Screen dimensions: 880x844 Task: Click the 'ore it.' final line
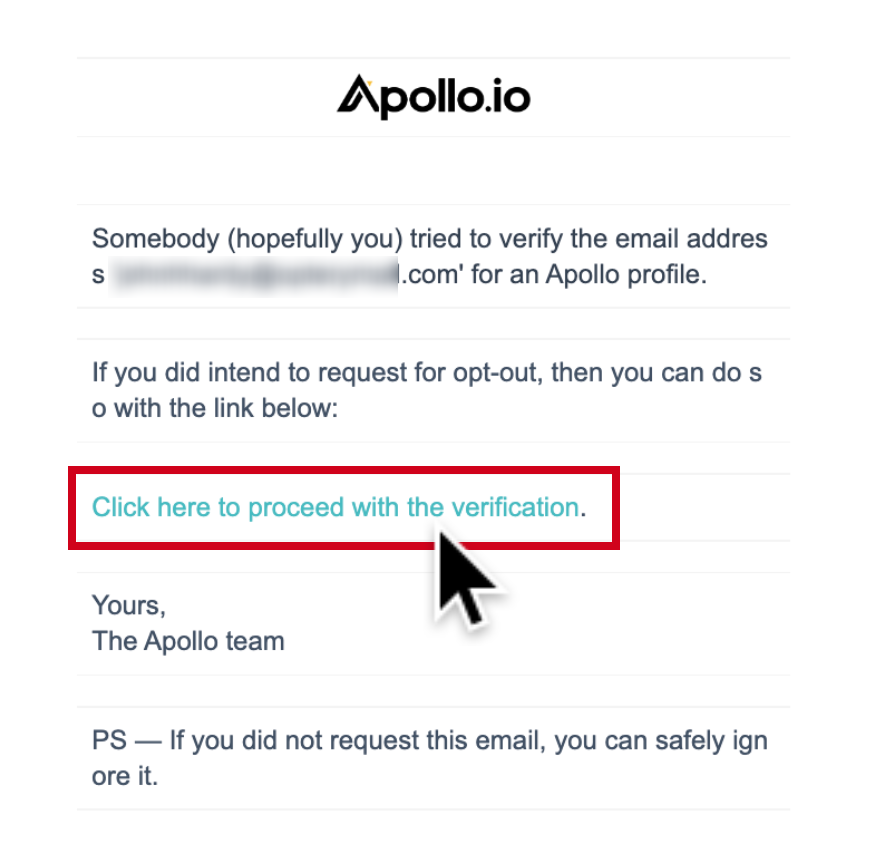(125, 776)
